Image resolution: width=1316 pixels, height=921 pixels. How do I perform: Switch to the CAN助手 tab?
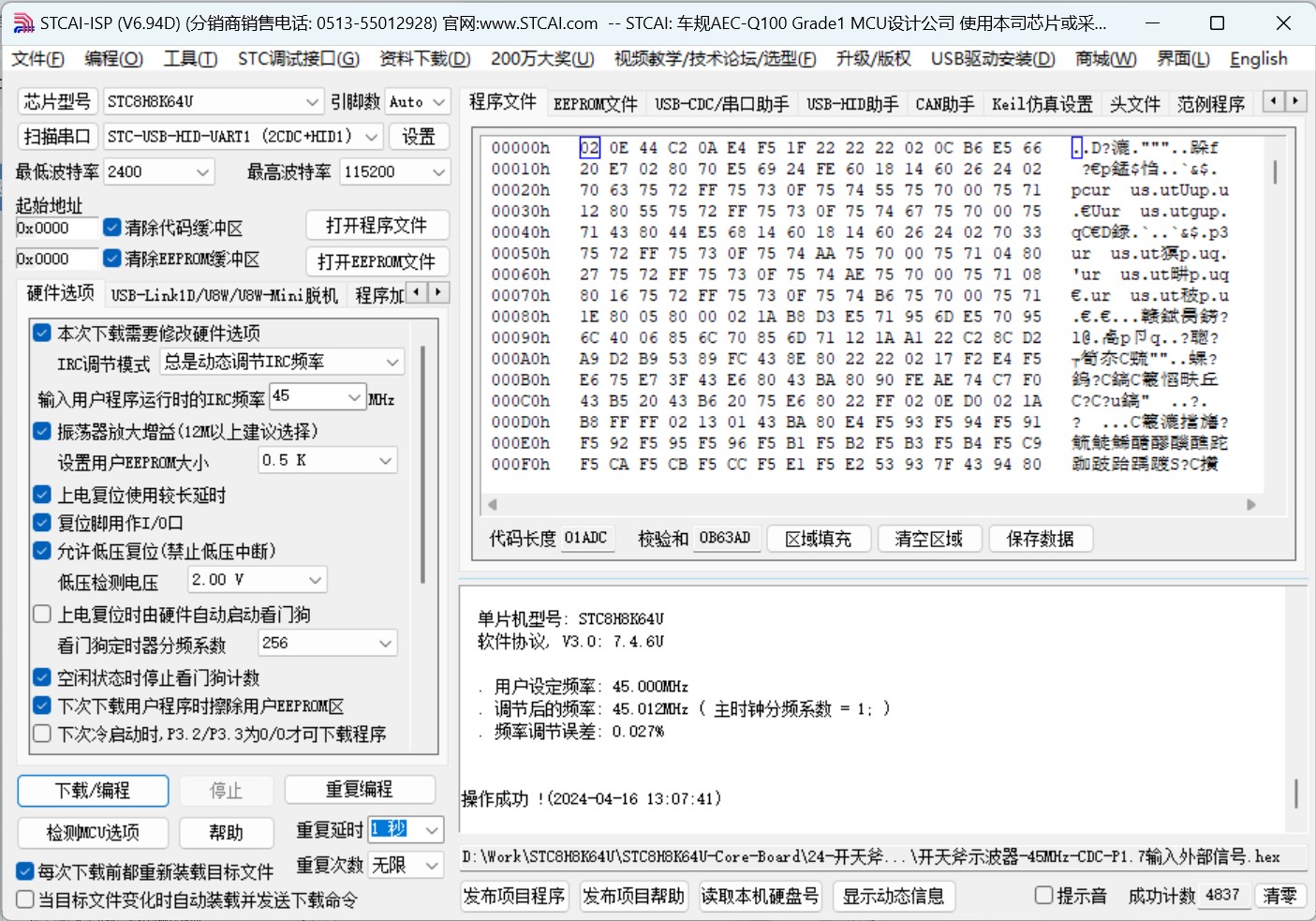pos(944,104)
